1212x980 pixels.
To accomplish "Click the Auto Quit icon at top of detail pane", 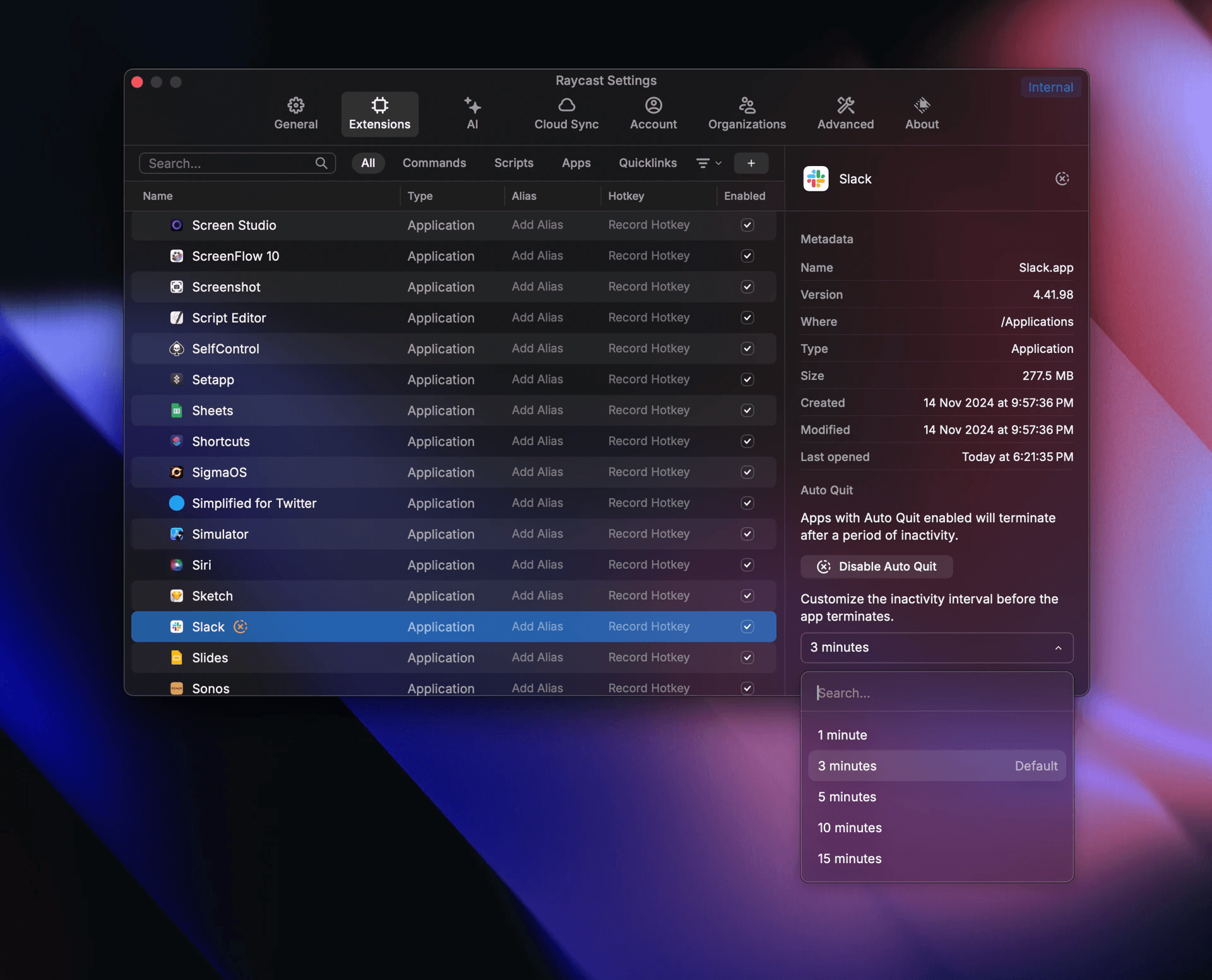I will [1062, 179].
